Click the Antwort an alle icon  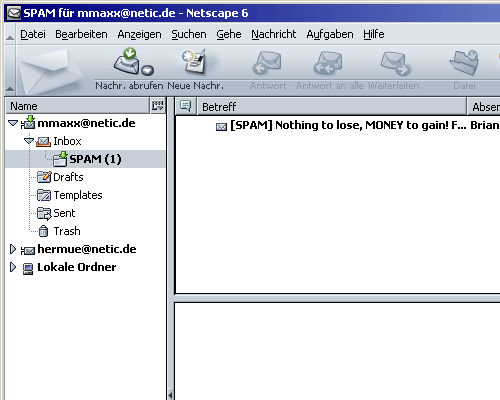coord(328,63)
